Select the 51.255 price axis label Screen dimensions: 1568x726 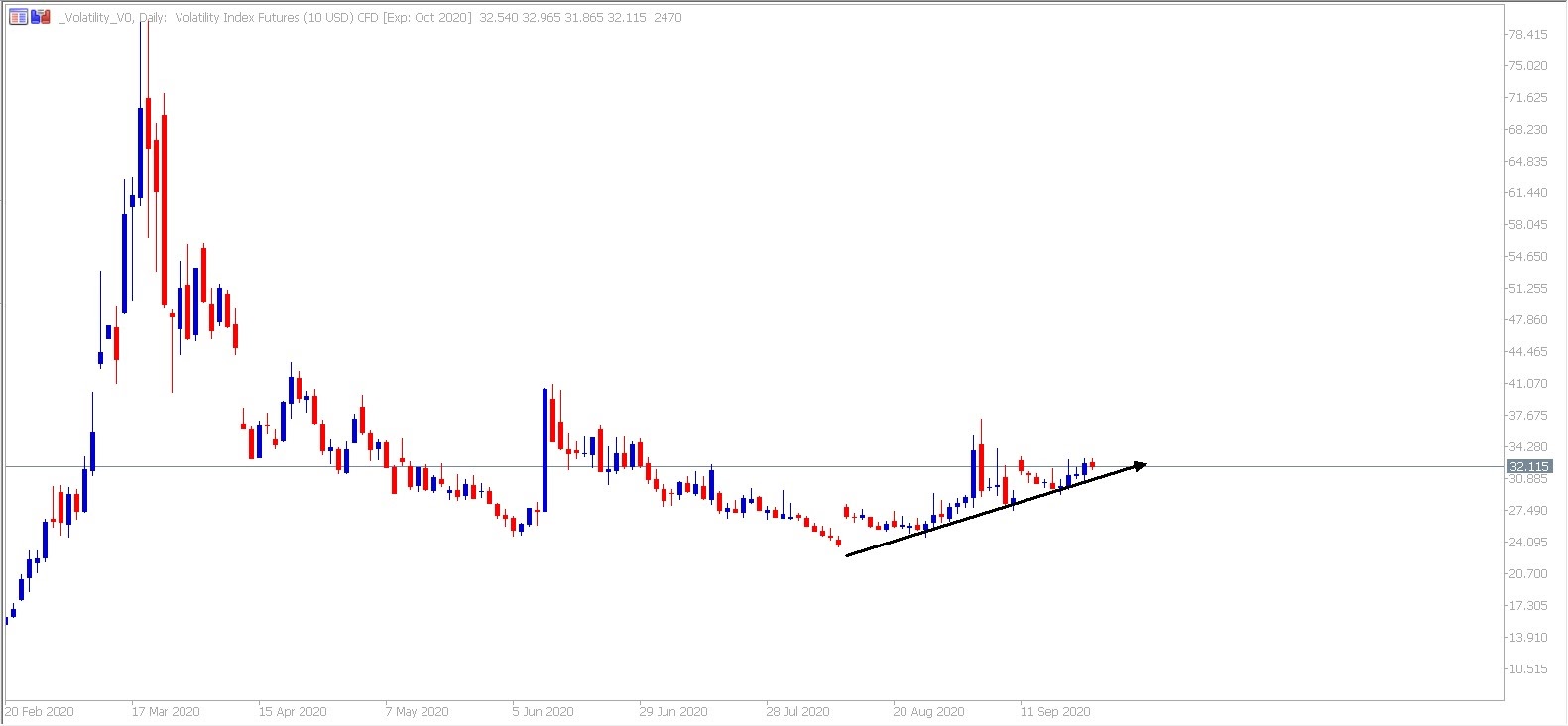pos(1527,289)
